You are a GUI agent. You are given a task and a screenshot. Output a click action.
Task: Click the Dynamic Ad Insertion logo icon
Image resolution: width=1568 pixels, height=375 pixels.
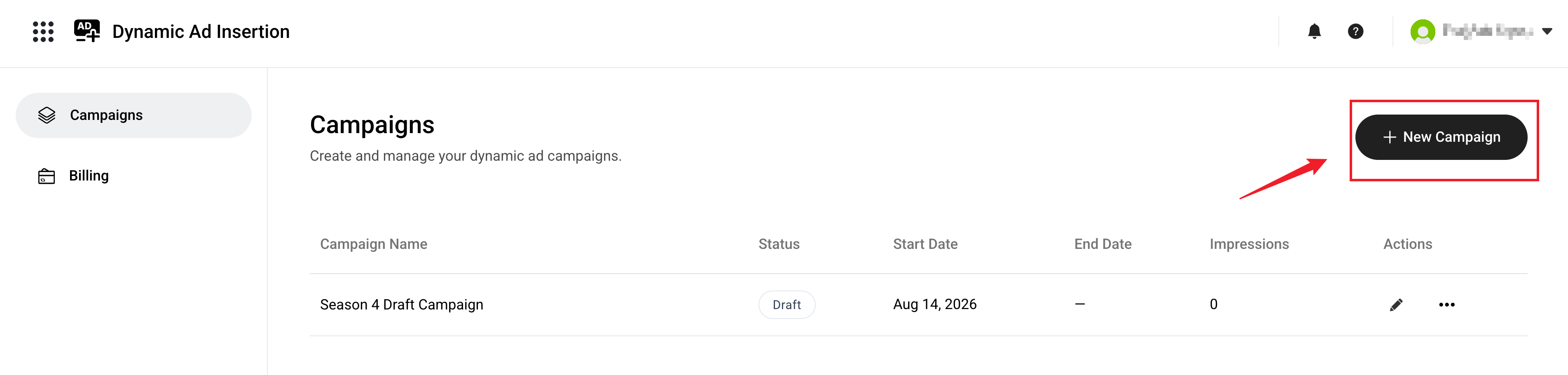click(87, 31)
